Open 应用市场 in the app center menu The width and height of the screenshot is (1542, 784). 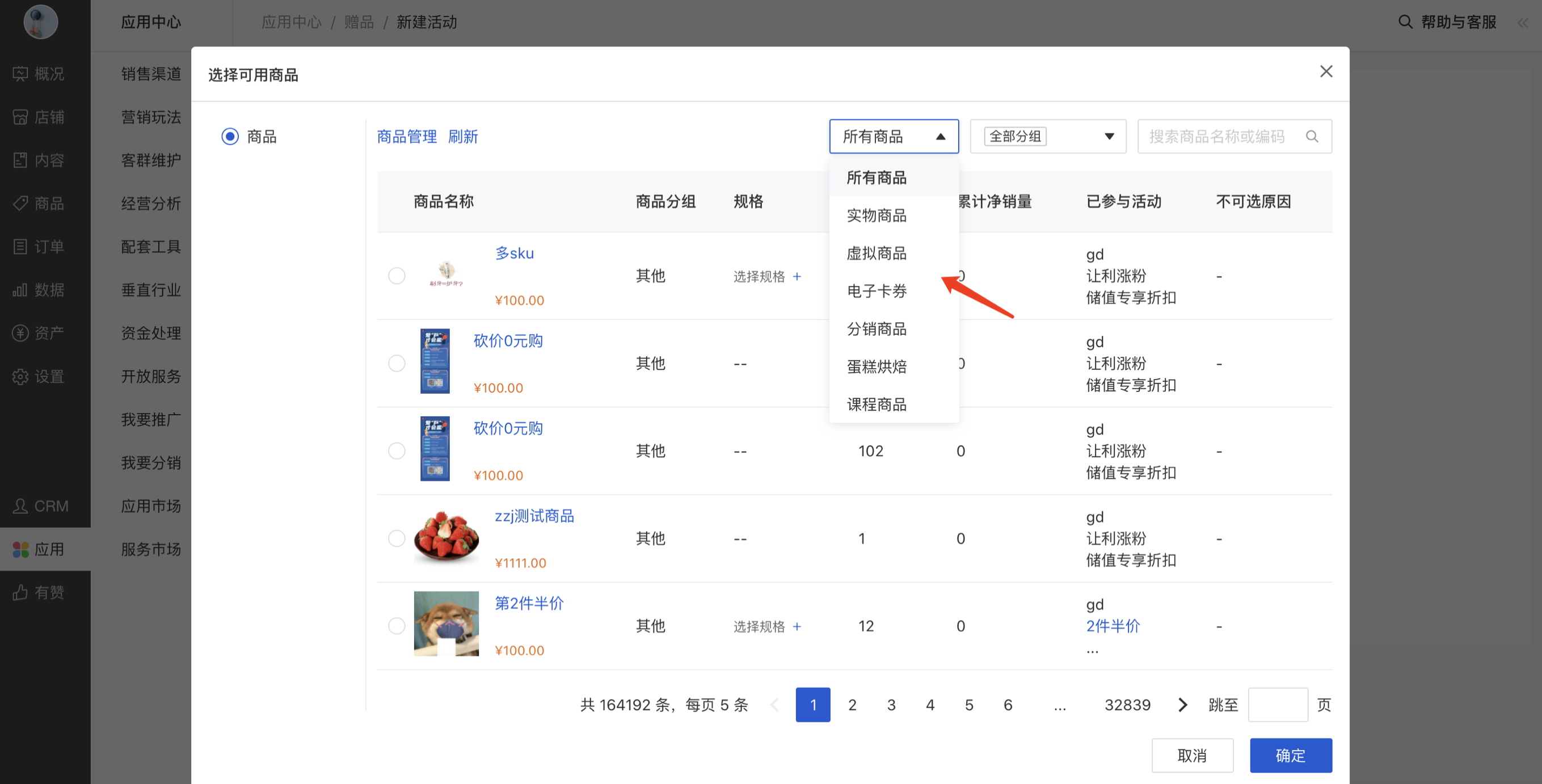(x=151, y=505)
